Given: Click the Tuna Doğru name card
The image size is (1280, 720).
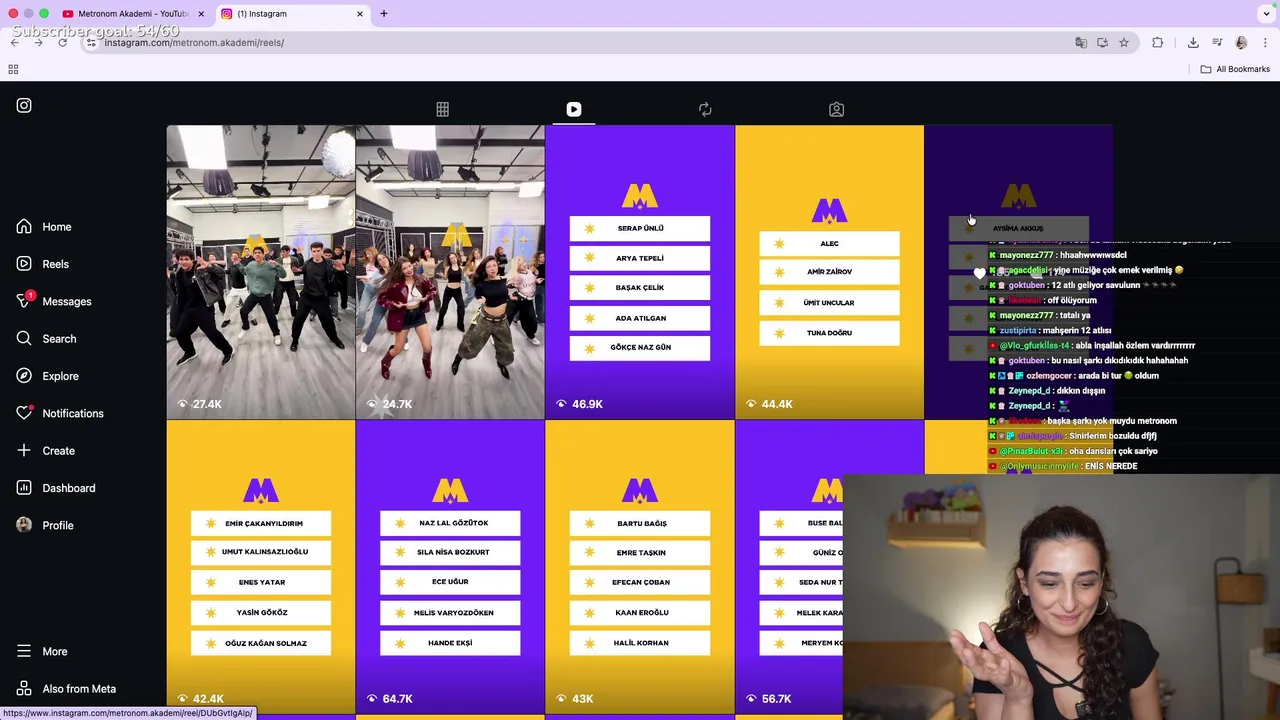Looking at the screenshot, I should (829, 333).
